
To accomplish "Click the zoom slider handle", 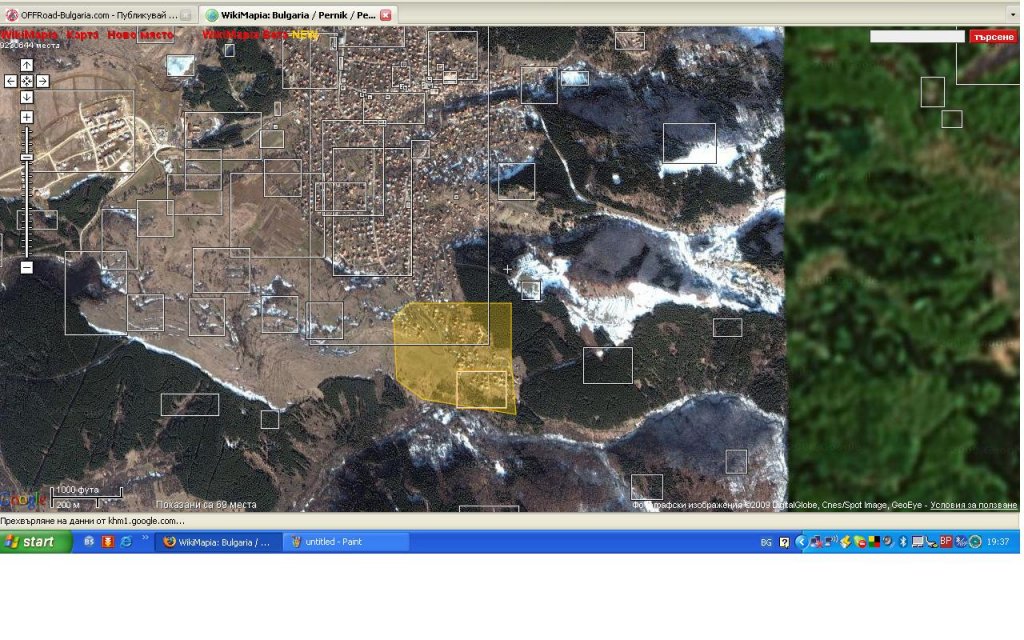I will [27, 157].
